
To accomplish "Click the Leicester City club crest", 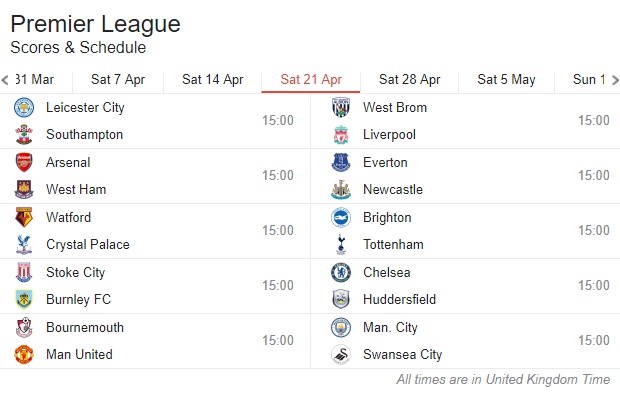I will (24, 108).
